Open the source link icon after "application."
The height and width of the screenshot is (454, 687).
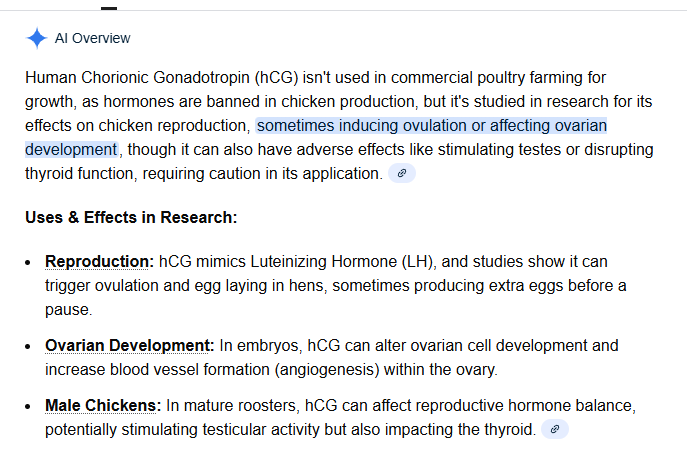point(402,173)
